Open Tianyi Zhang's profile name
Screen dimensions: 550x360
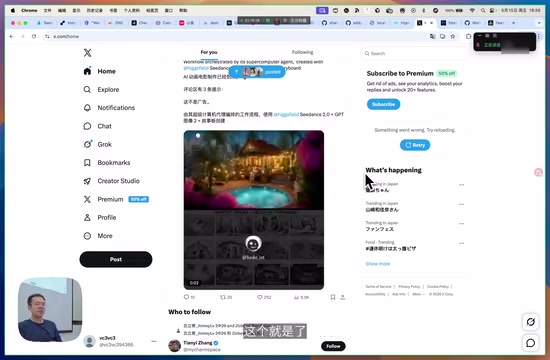tap(198, 343)
